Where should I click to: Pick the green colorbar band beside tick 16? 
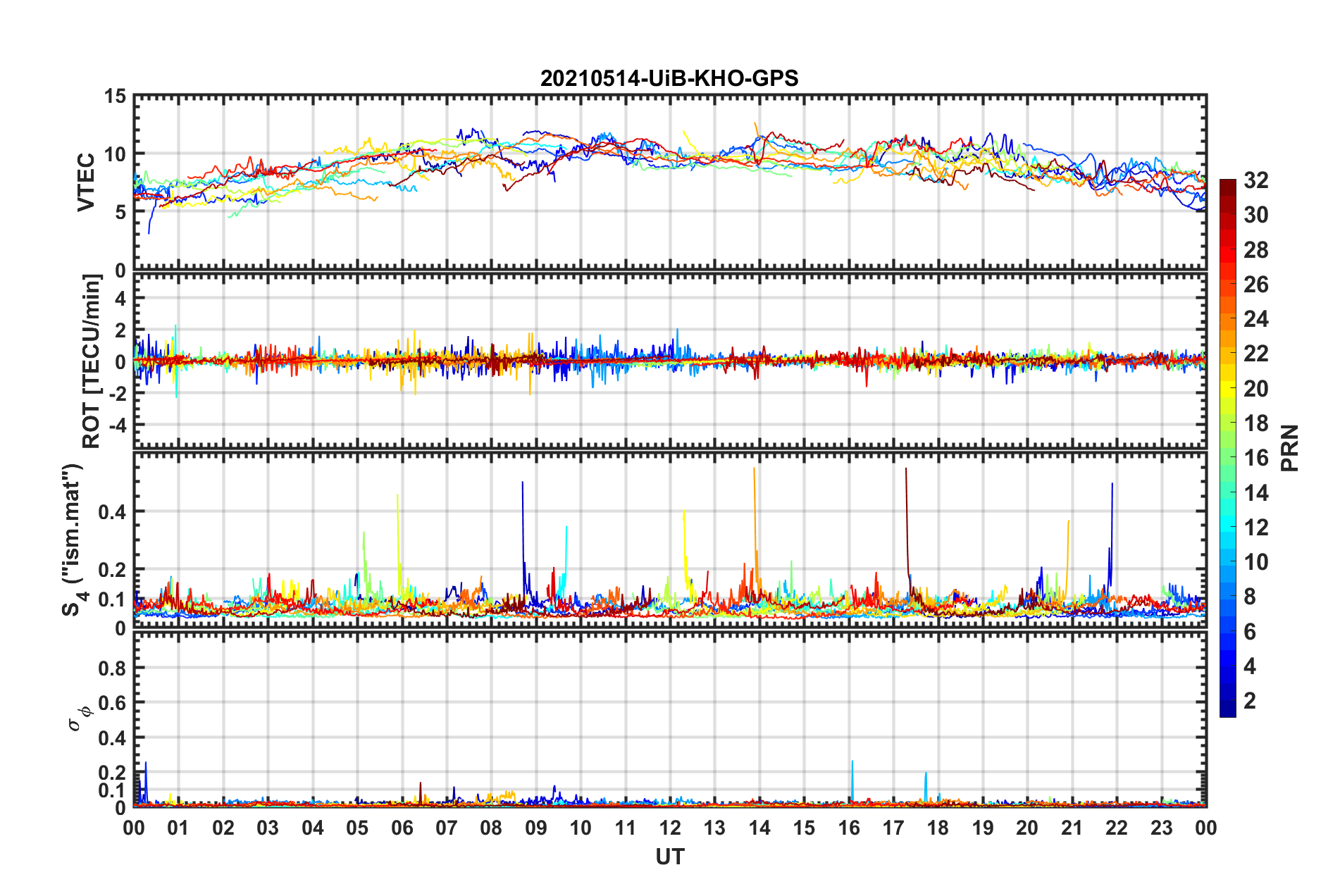coord(1228,458)
